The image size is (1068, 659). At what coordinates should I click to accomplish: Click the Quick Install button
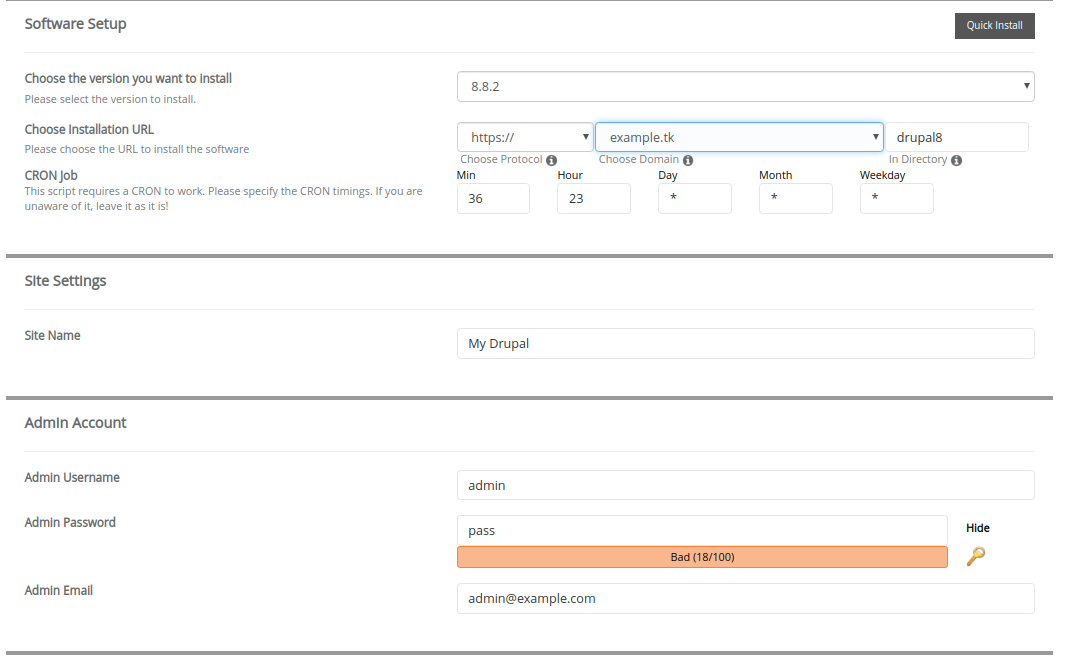(994, 25)
